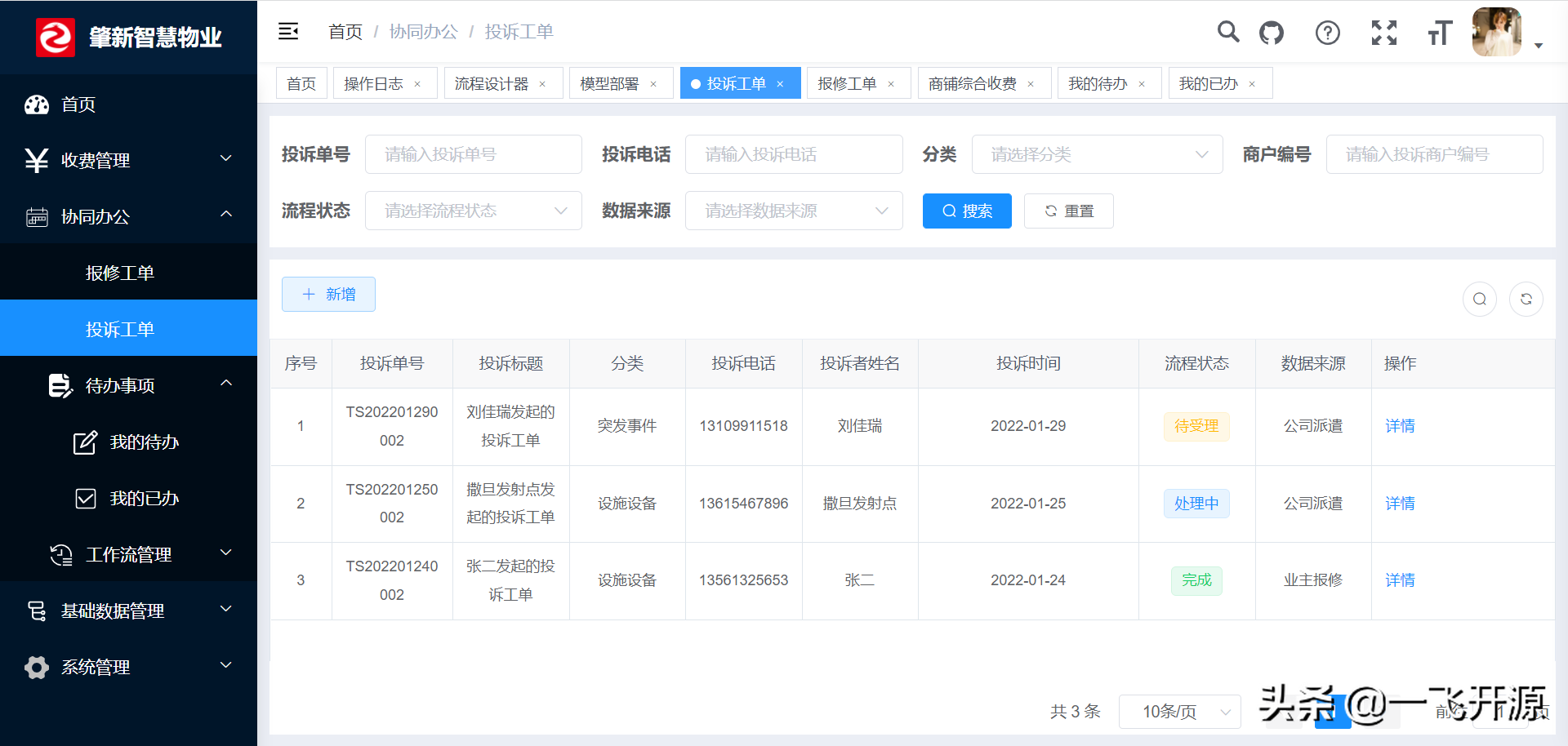
Task: Click the 肇新智慧物业 logo
Action: (x=129, y=37)
